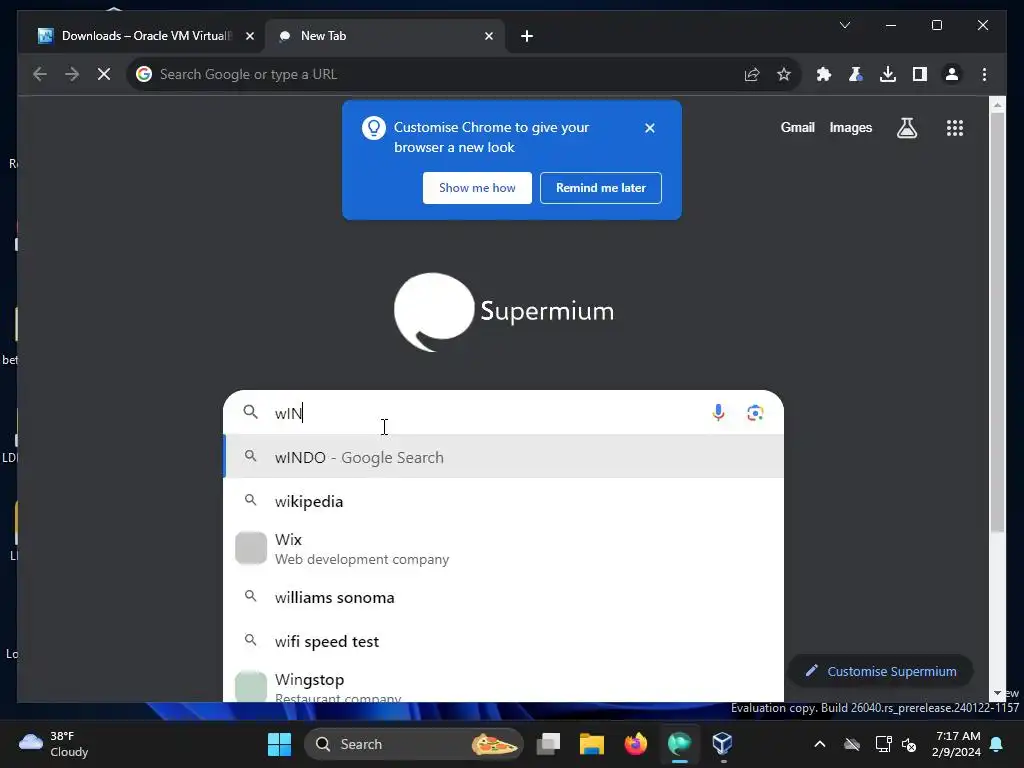Click the page vertical scrollbar thumb
The height and width of the screenshot is (768, 1024).
pos(997,323)
